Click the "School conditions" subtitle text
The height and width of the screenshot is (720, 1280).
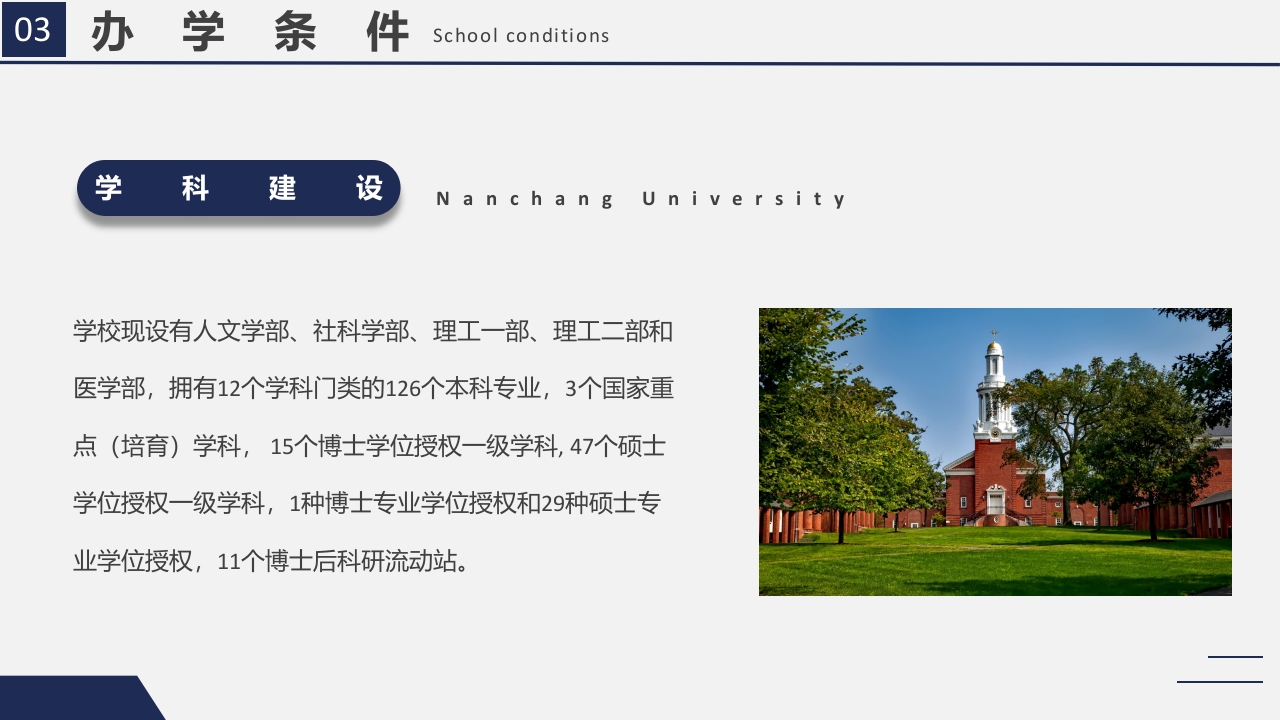point(520,37)
